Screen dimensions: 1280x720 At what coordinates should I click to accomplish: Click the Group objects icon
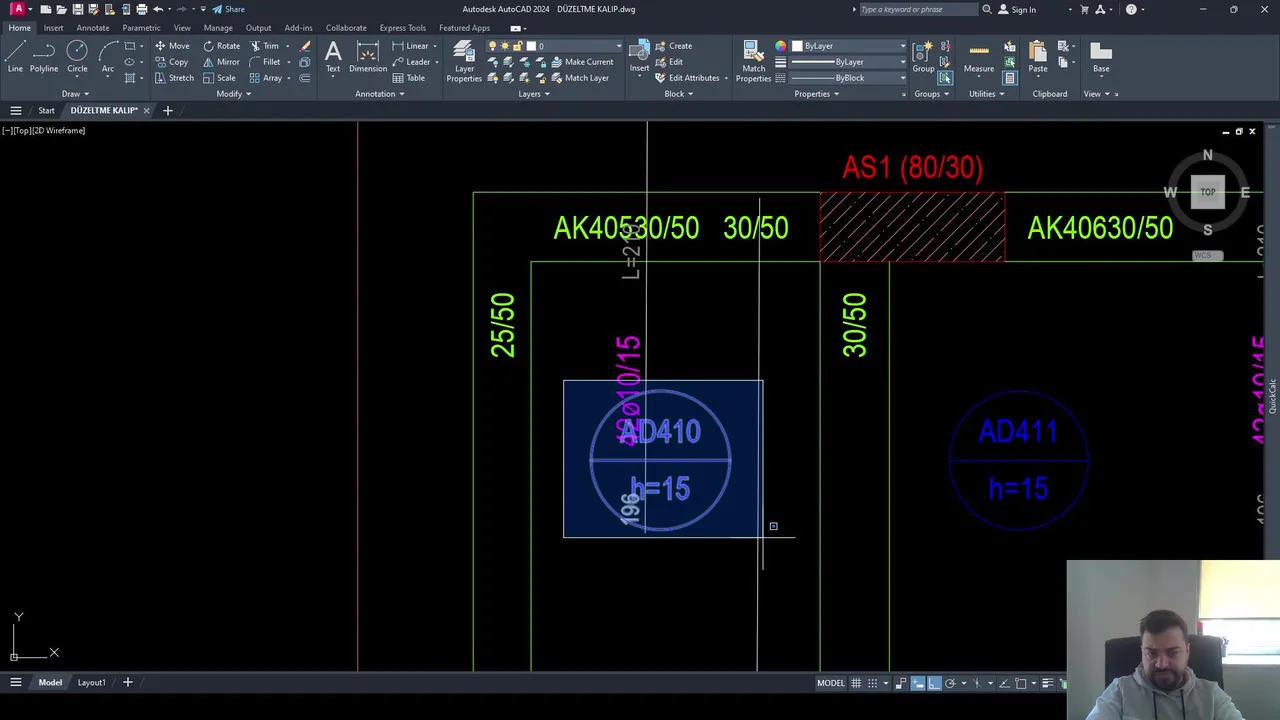(923, 56)
